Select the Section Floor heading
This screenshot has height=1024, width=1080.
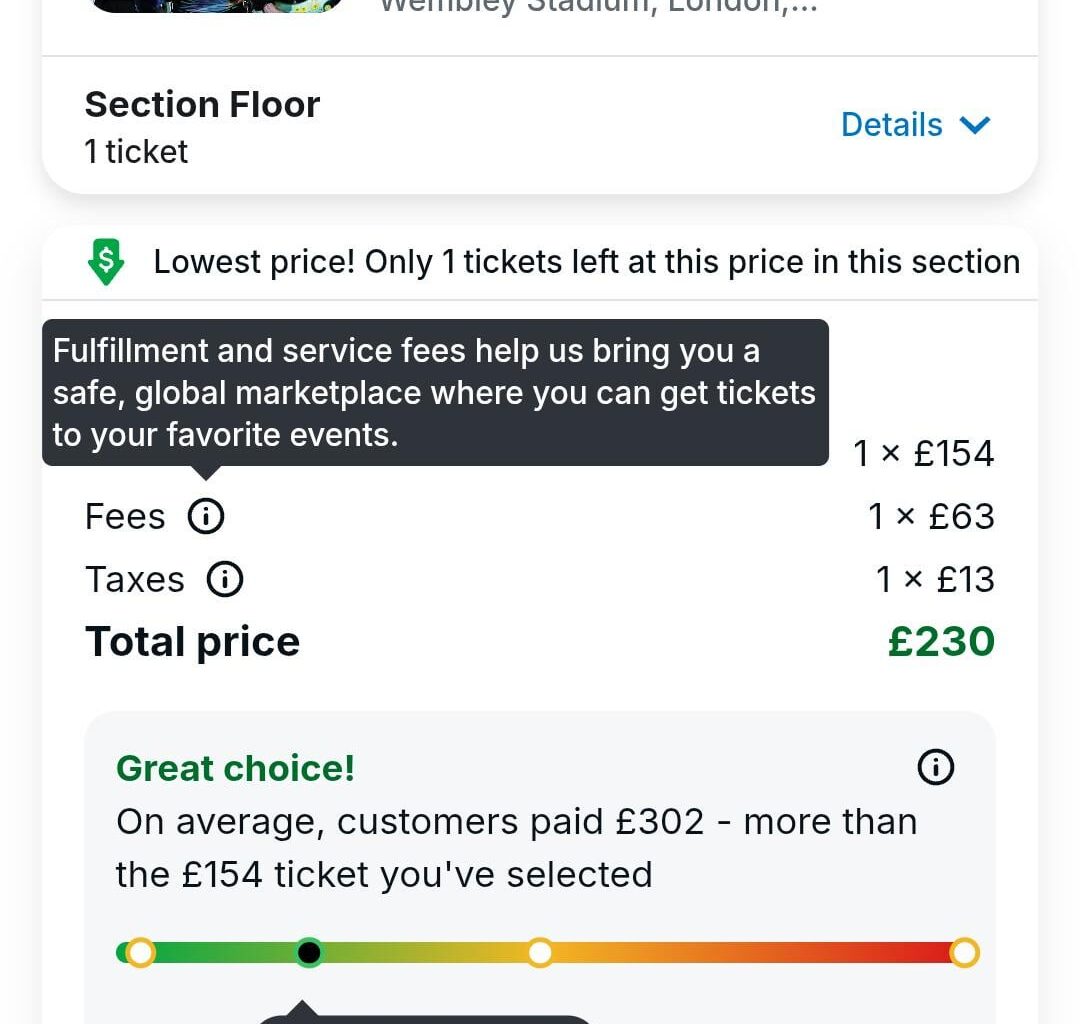click(202, 104)
